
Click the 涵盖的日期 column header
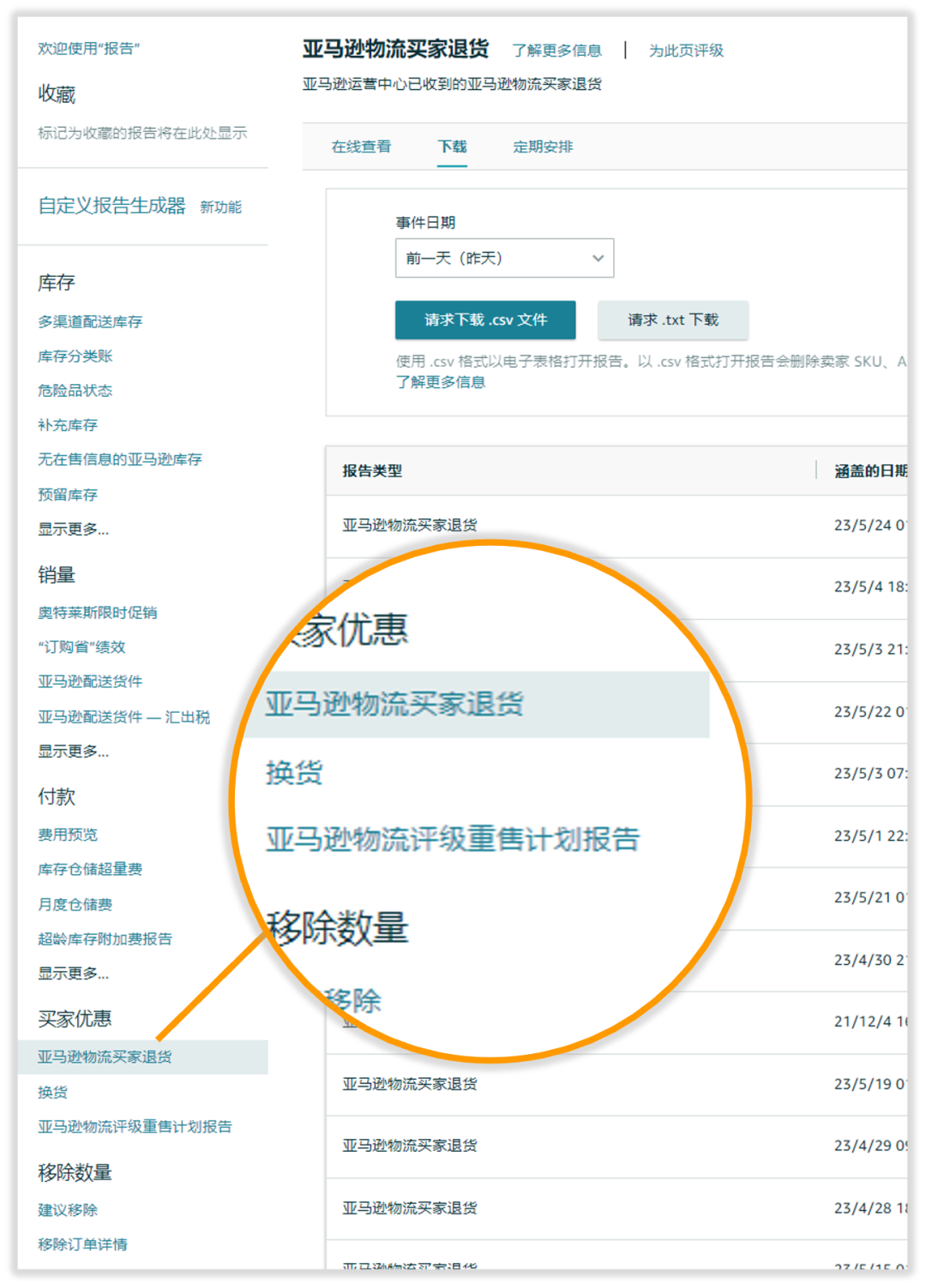coord(870,470)
